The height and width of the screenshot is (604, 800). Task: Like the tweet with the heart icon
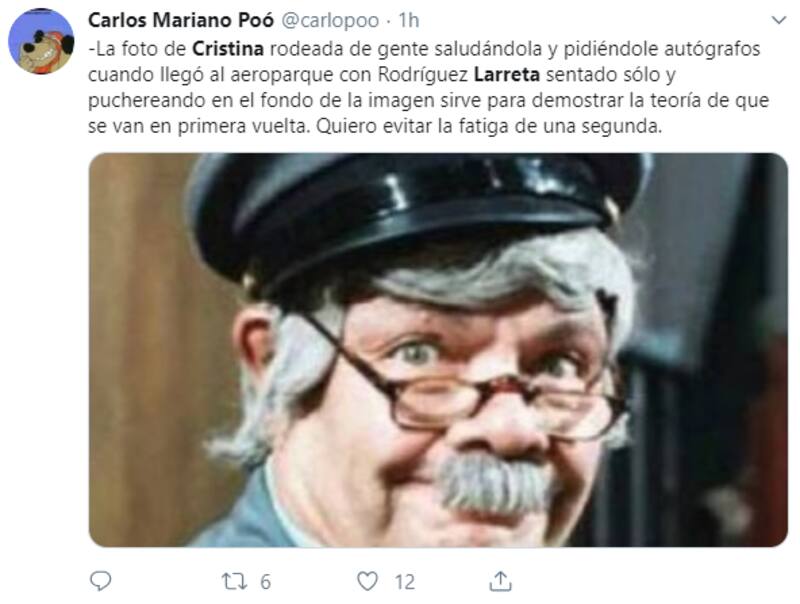tap(367, 581)
